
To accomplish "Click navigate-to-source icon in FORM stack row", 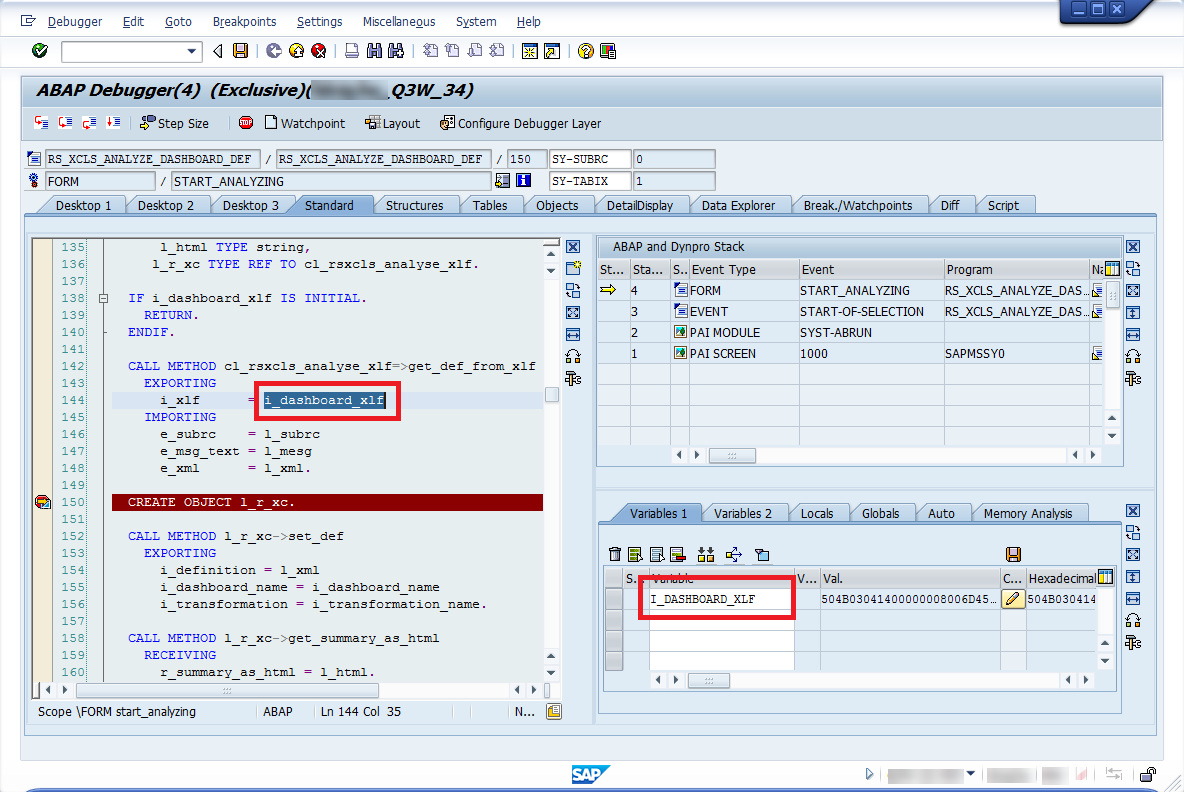I will (1097, 291).
